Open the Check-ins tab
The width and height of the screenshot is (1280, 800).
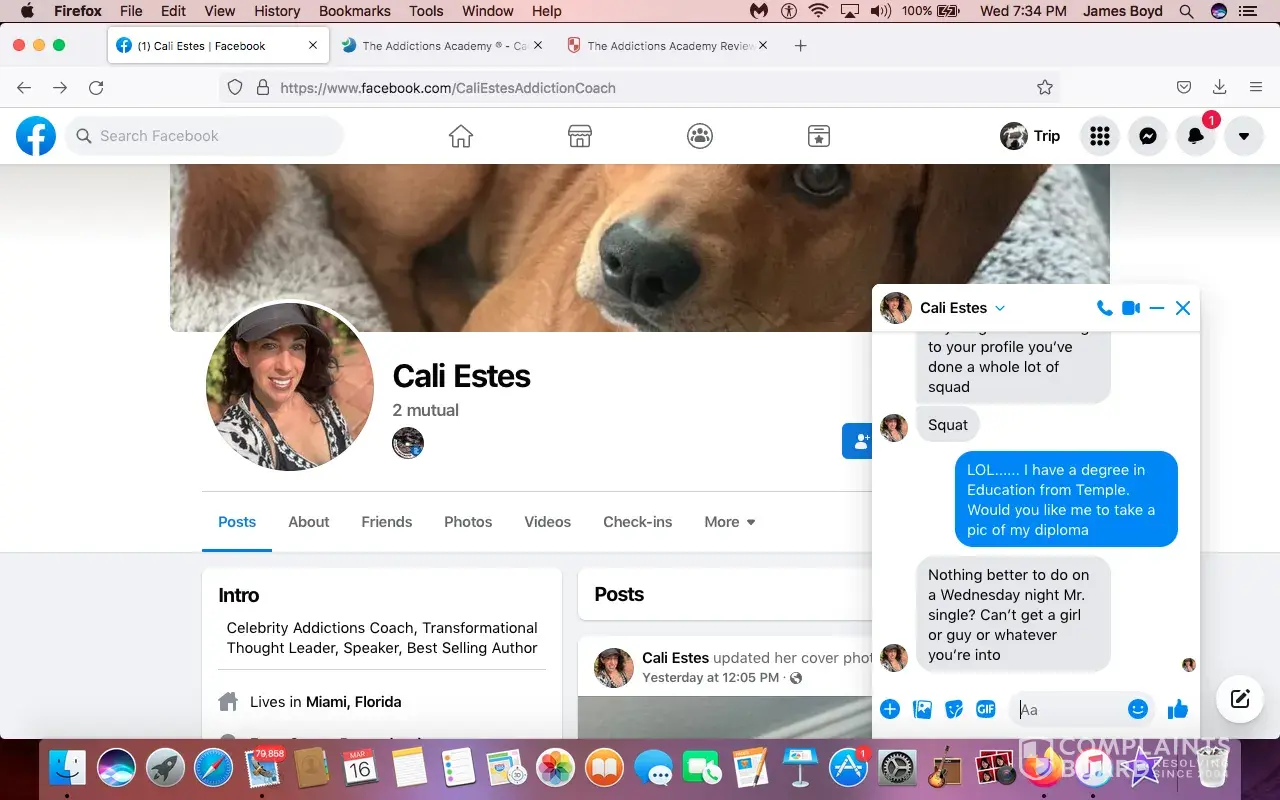(638, 522)
